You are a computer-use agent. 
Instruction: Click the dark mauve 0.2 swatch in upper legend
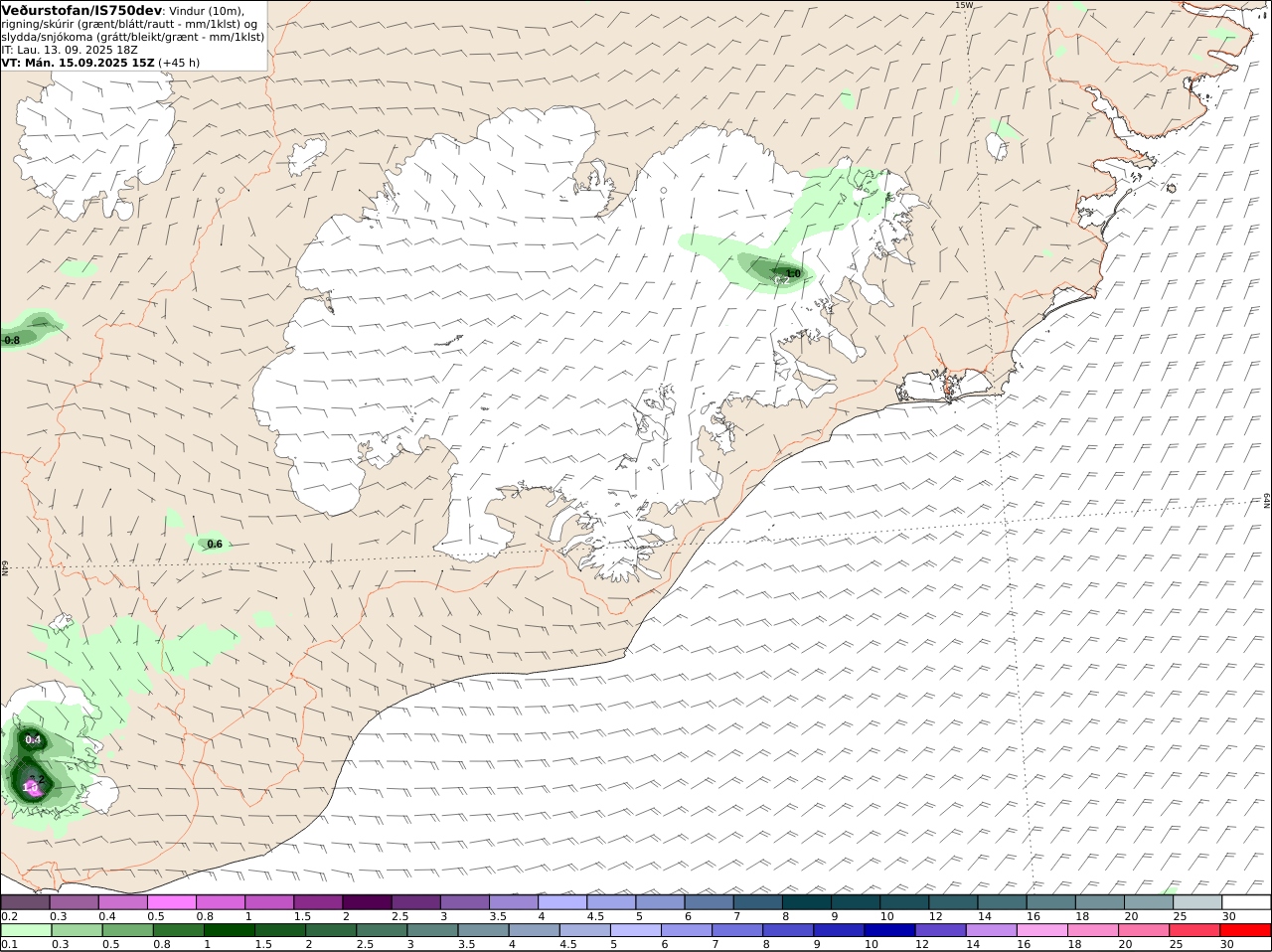pos(25,902)
